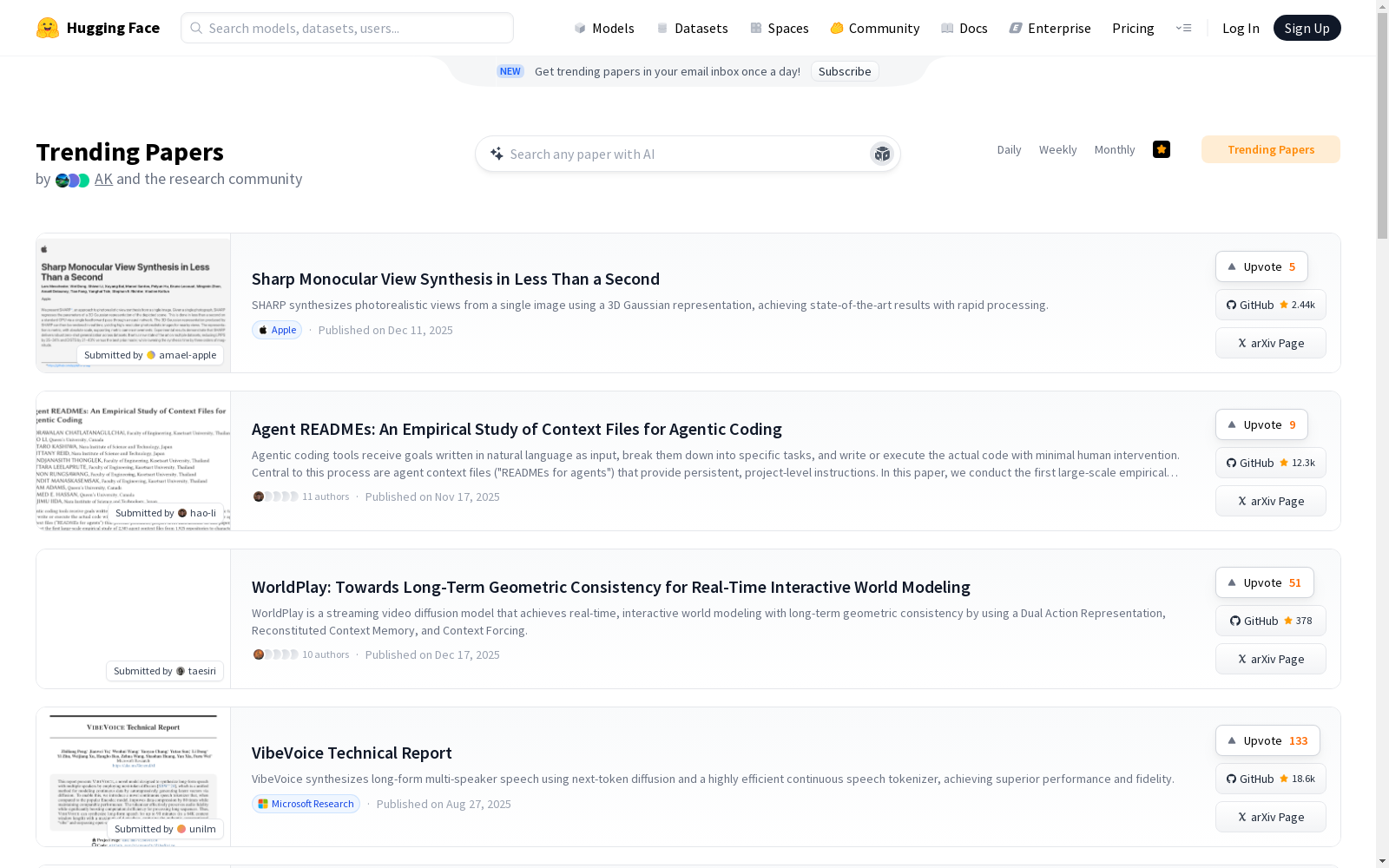Focus the 'Search any paper with AI' field

pos(688,154)
